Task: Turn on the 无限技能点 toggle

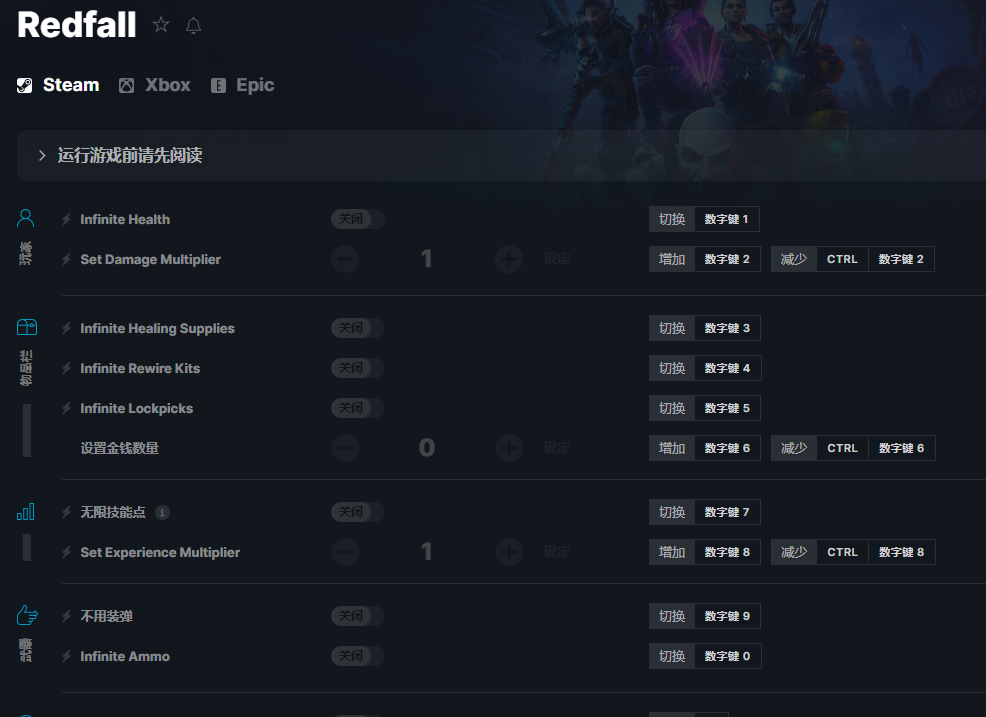Action: coord(358,512)
